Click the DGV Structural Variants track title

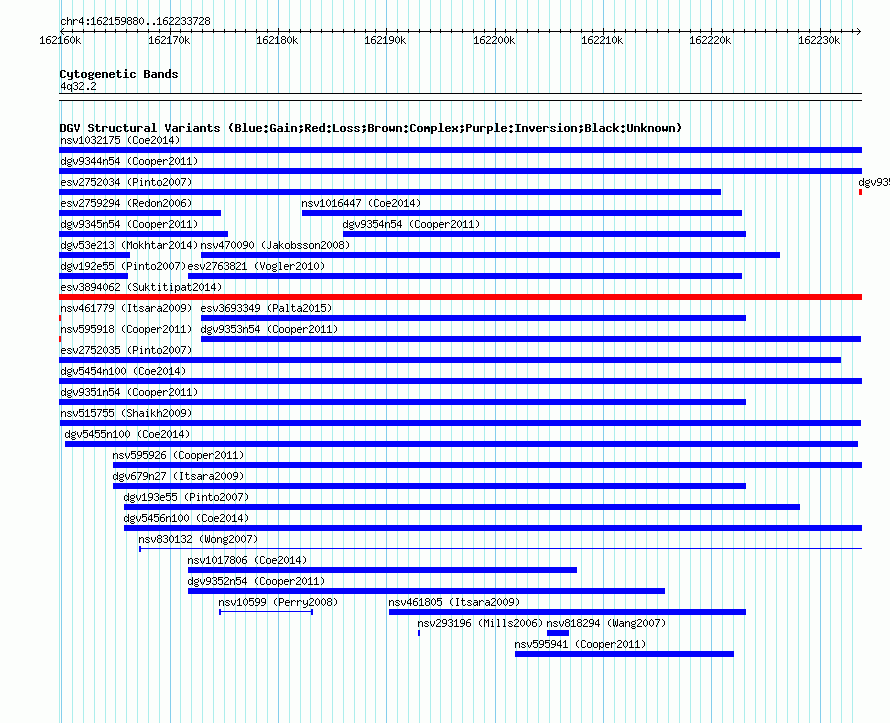370,128
